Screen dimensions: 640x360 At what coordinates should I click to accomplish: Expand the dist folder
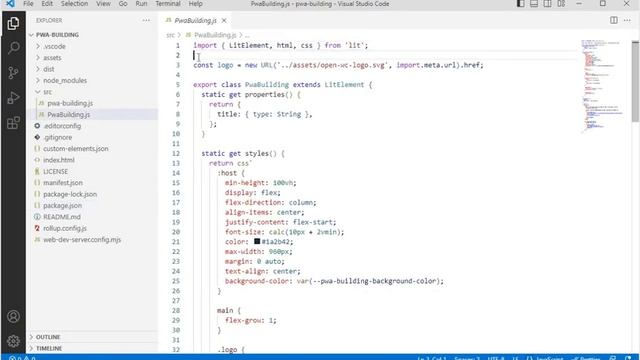pyautogui.click(x=49, y=69)
